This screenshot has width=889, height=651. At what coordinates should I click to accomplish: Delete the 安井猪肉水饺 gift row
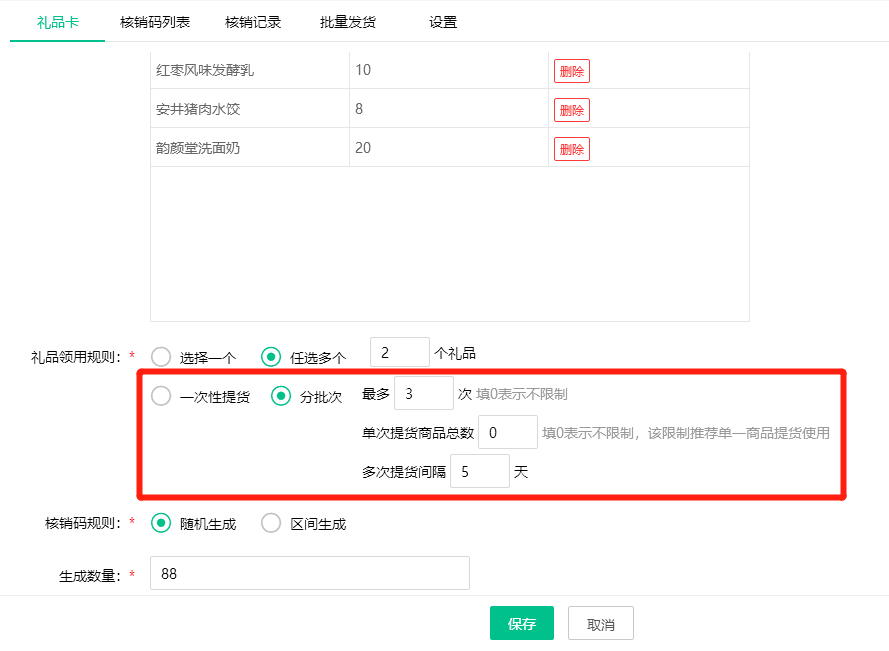(x=572, y=110)
